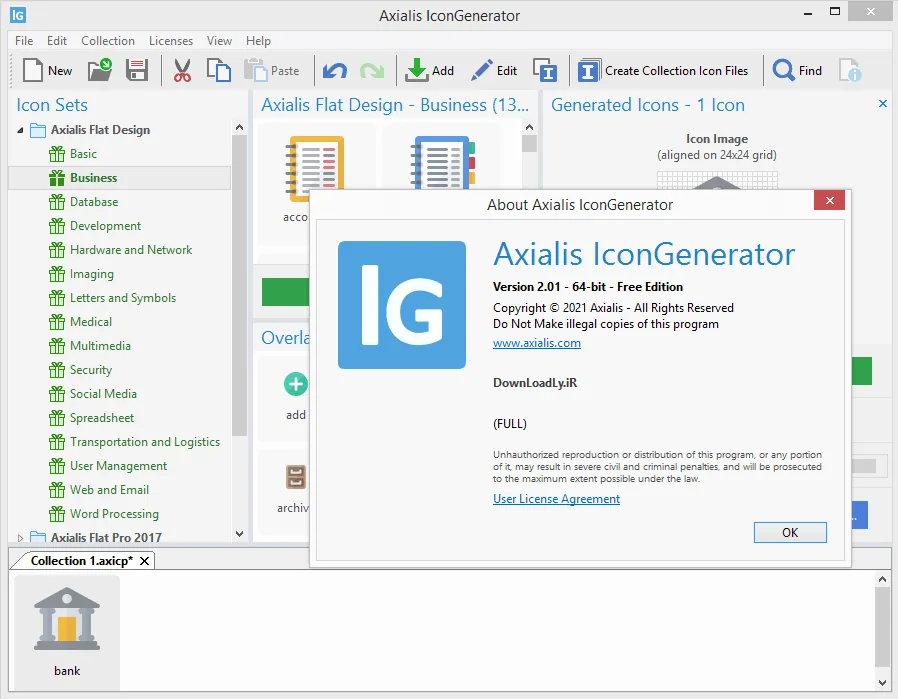Viewport: 898px width, 699px height.
Task: Click OK in the About dialog
Action: coord(790,532)
